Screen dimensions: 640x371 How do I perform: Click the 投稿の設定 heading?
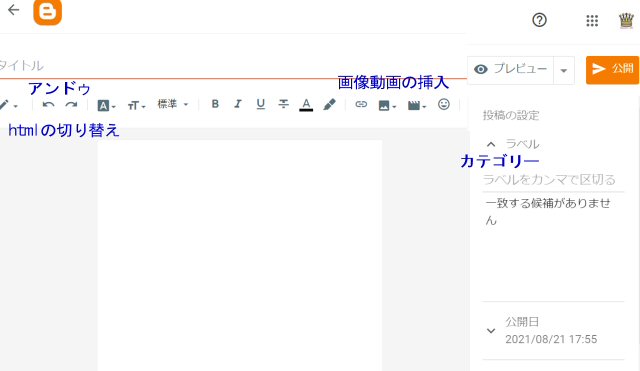click(x=511, y=116)
